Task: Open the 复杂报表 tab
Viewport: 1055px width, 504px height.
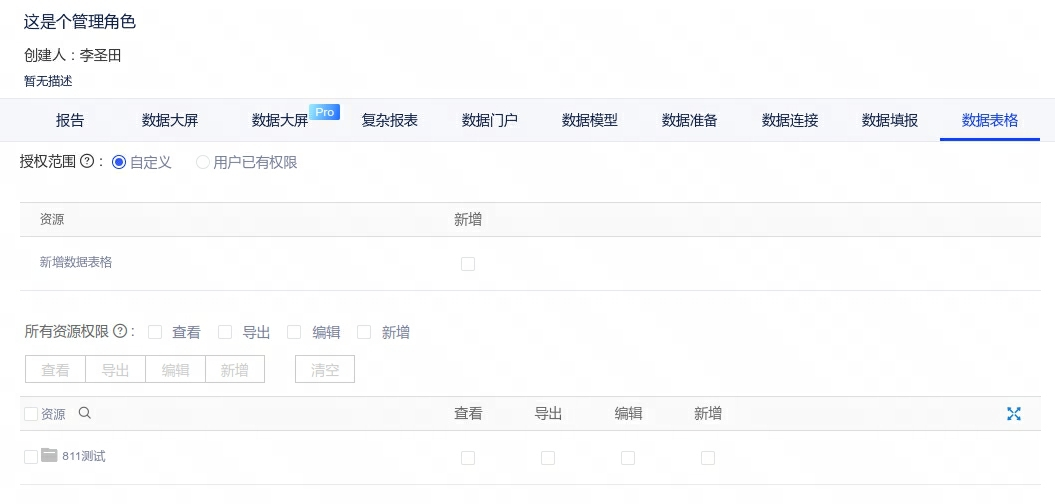Action: (x=390, y=120)
